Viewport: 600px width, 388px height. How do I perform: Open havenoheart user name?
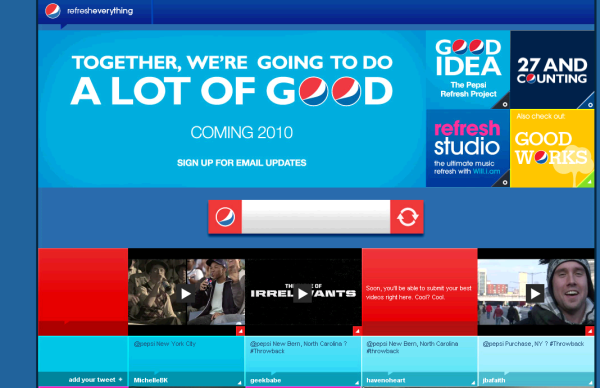click(x=386, y=380)
